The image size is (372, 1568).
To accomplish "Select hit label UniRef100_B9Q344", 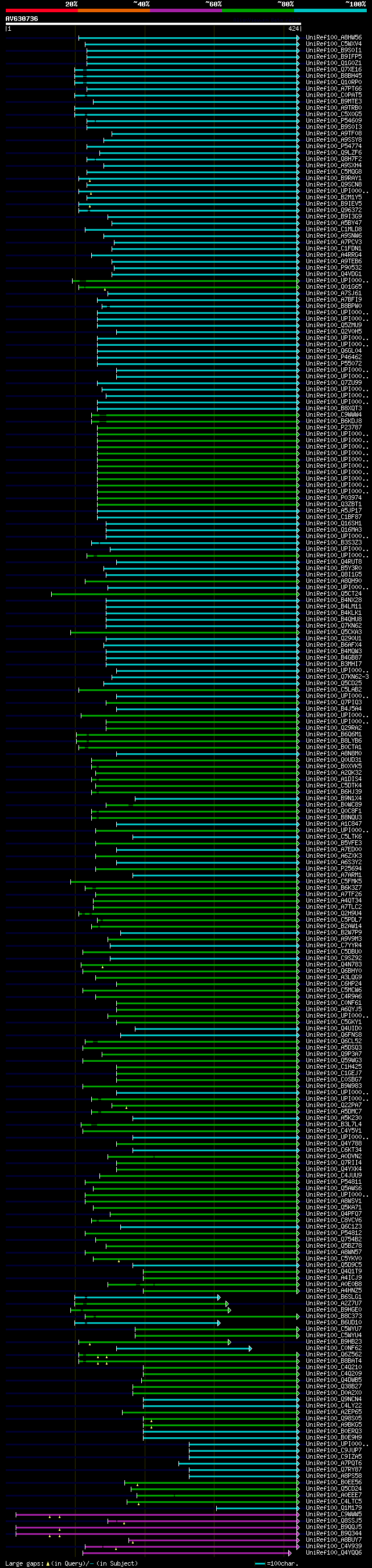I will click(334, 1534).
